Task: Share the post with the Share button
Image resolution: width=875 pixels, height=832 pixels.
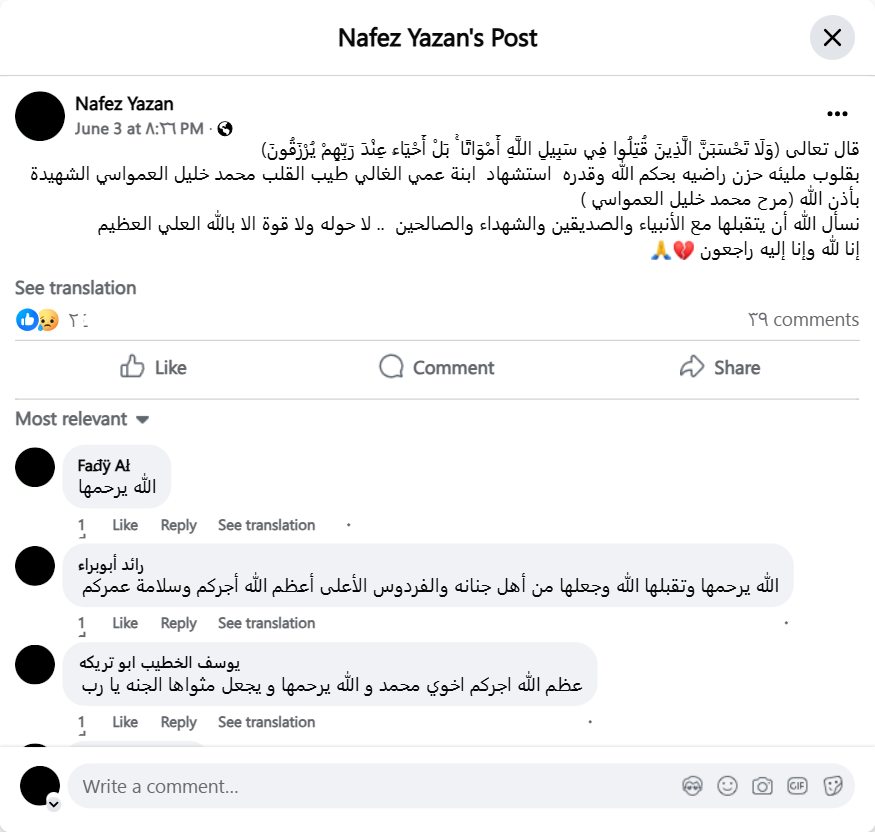Action: (x=719, y=368)
